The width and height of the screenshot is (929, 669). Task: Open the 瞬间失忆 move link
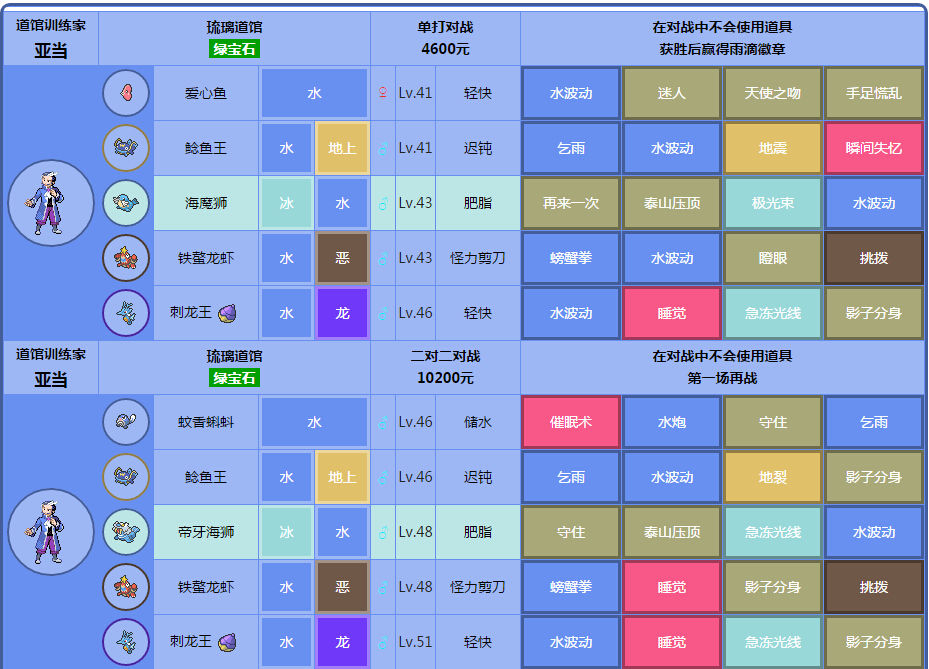tap(874, 148)
